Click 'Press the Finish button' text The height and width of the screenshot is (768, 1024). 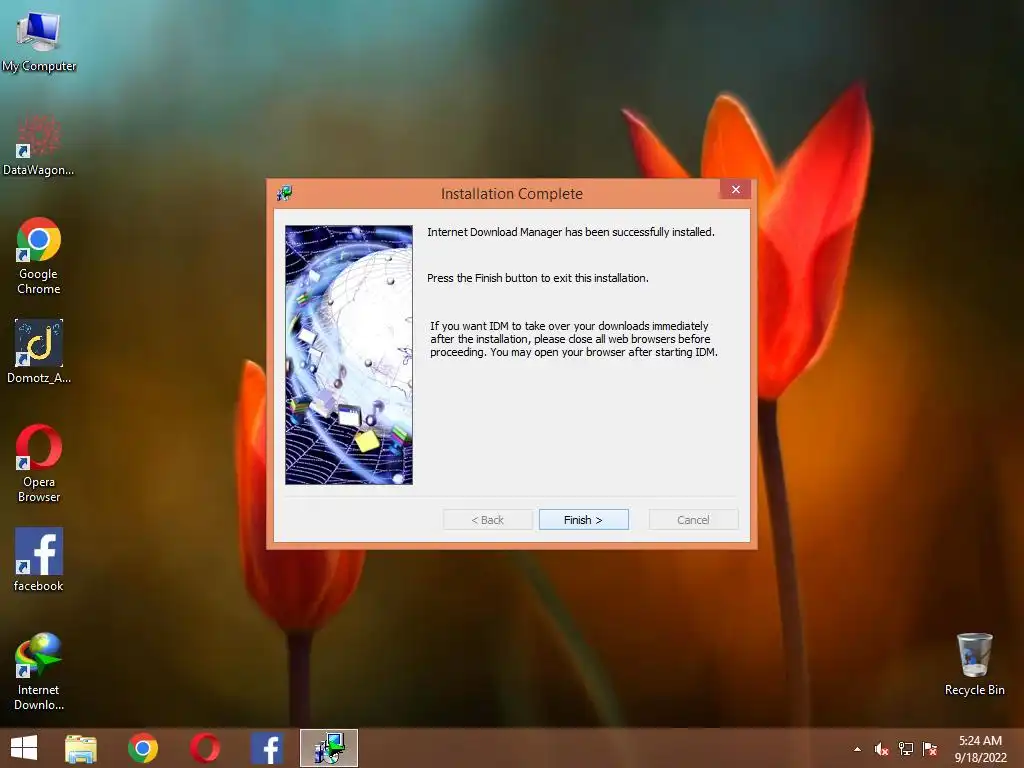coord(537,278)
